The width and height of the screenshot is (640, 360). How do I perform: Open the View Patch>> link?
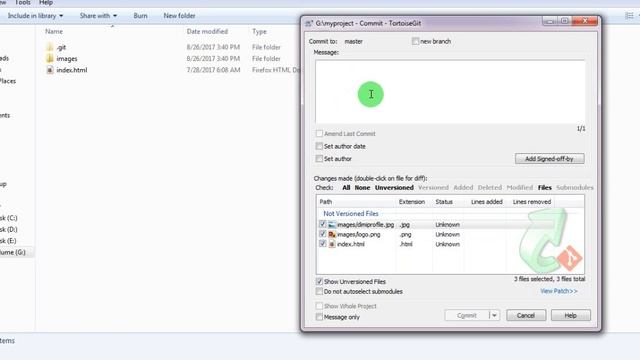coord(559,291)
